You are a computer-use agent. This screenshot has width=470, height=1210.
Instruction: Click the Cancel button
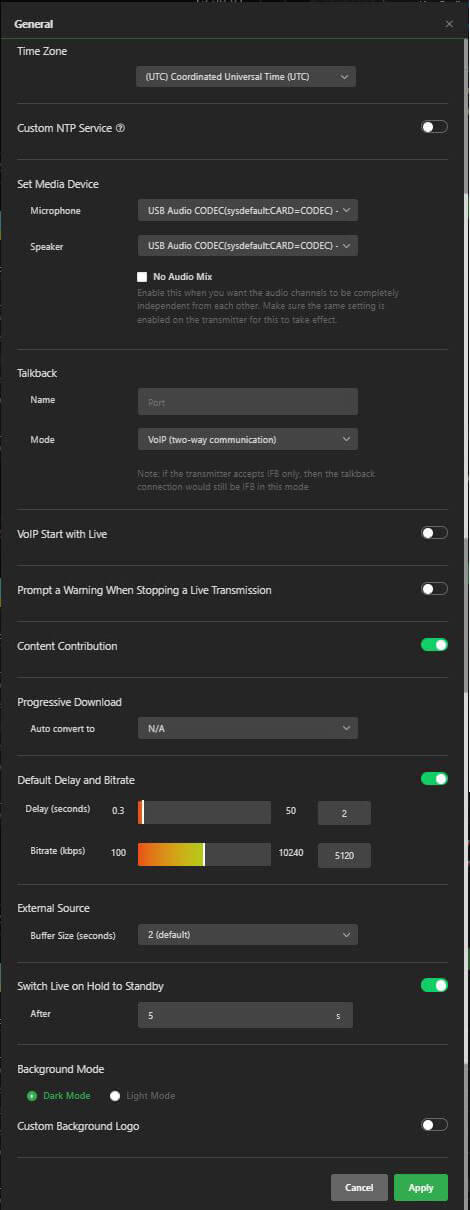point(359,1187)
